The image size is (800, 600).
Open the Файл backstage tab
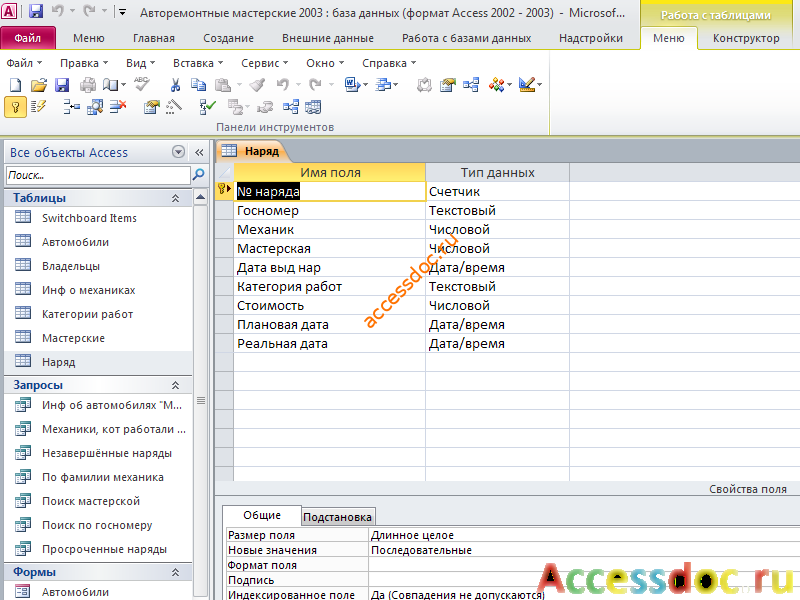point(28,38)
